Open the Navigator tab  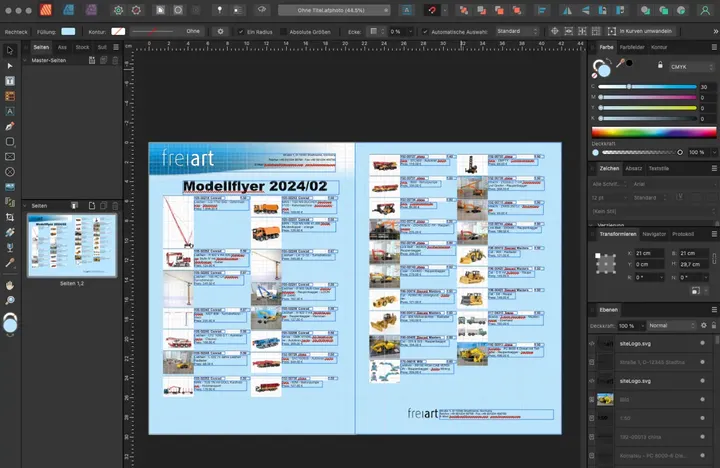[654, 234]
